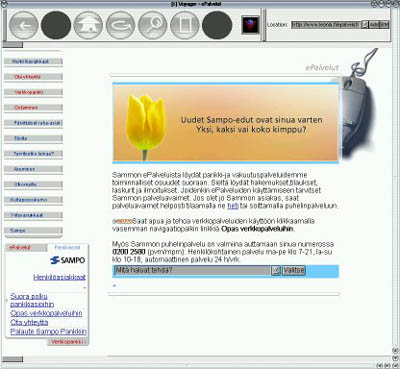Open the underlined 'Ota yhteyttä' link

29,322
